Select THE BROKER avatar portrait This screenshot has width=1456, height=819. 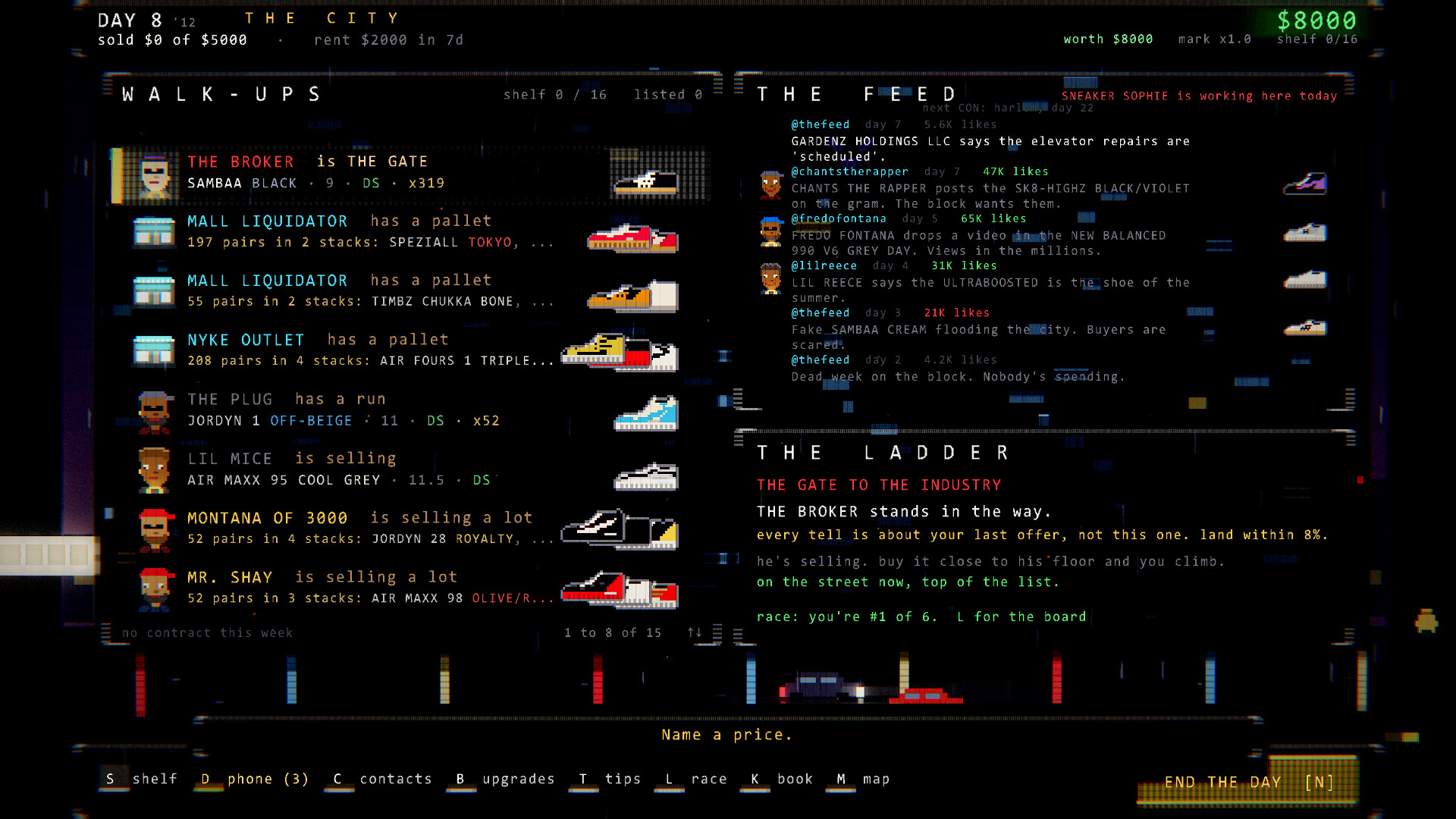155,176
